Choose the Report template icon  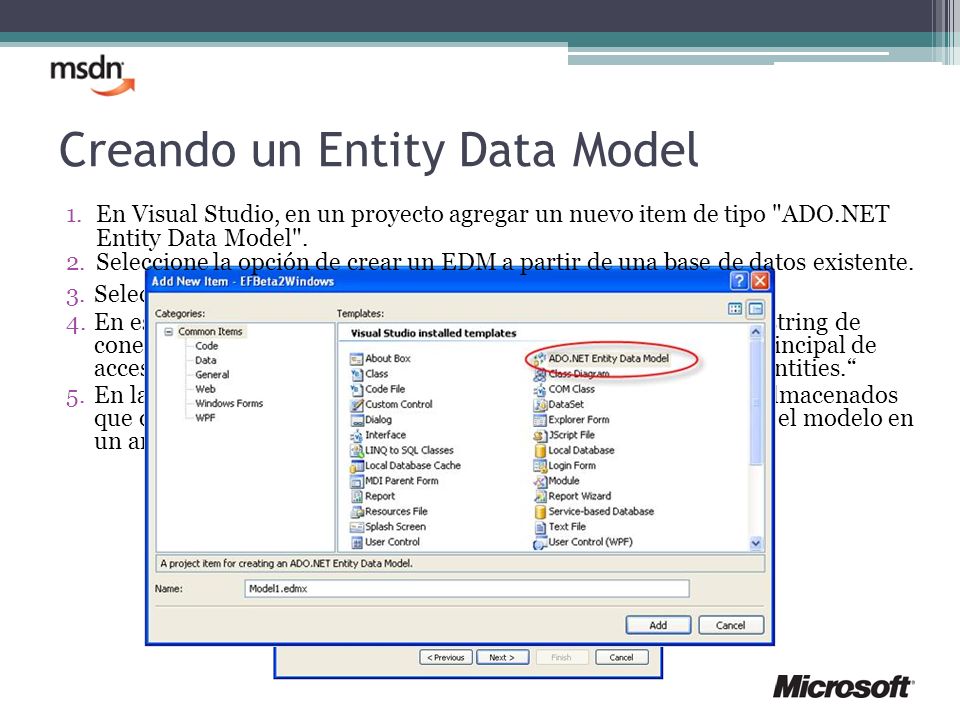pos(356,497)
